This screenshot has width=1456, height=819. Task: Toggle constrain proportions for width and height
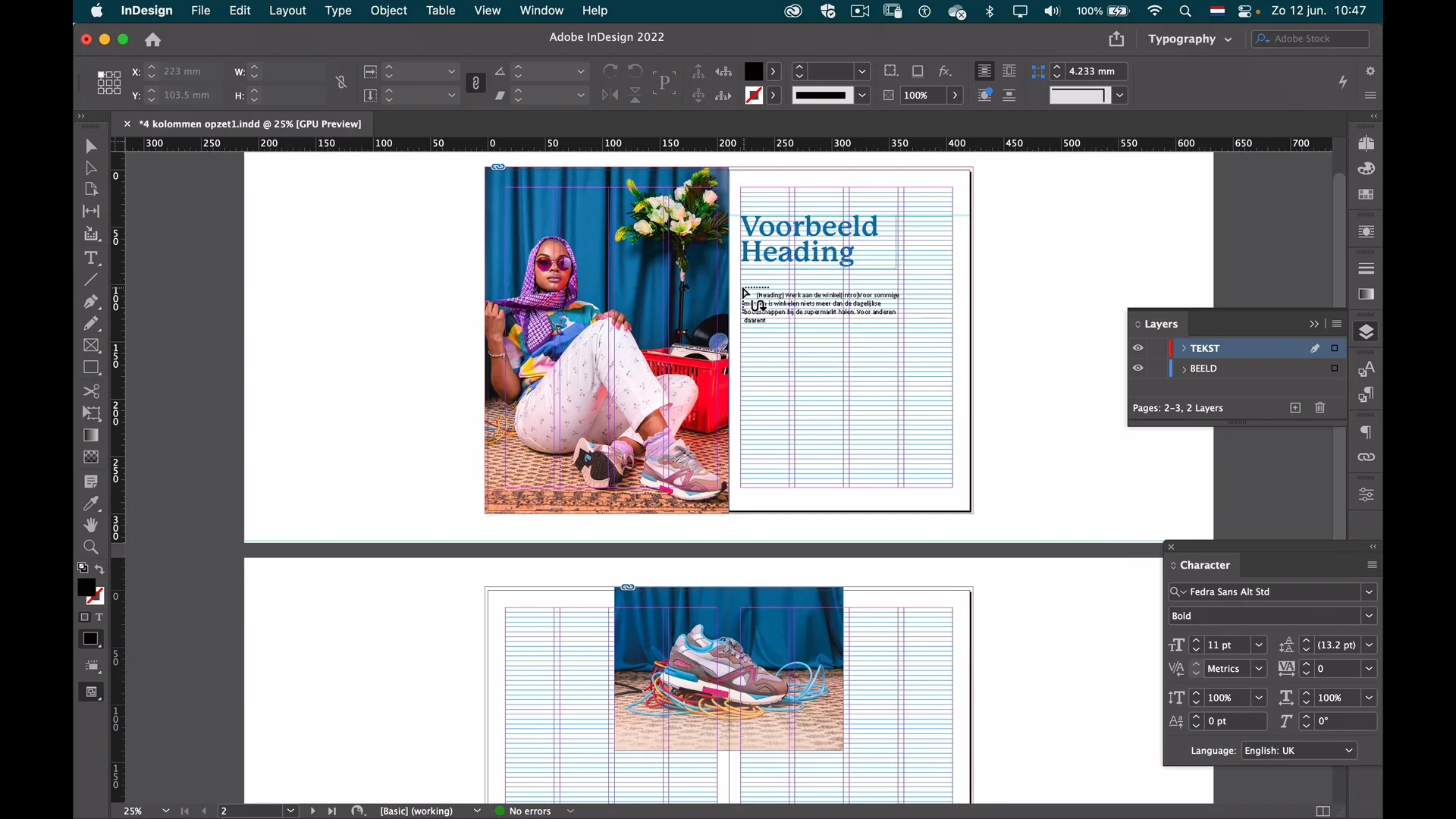[x=341, y=83]
